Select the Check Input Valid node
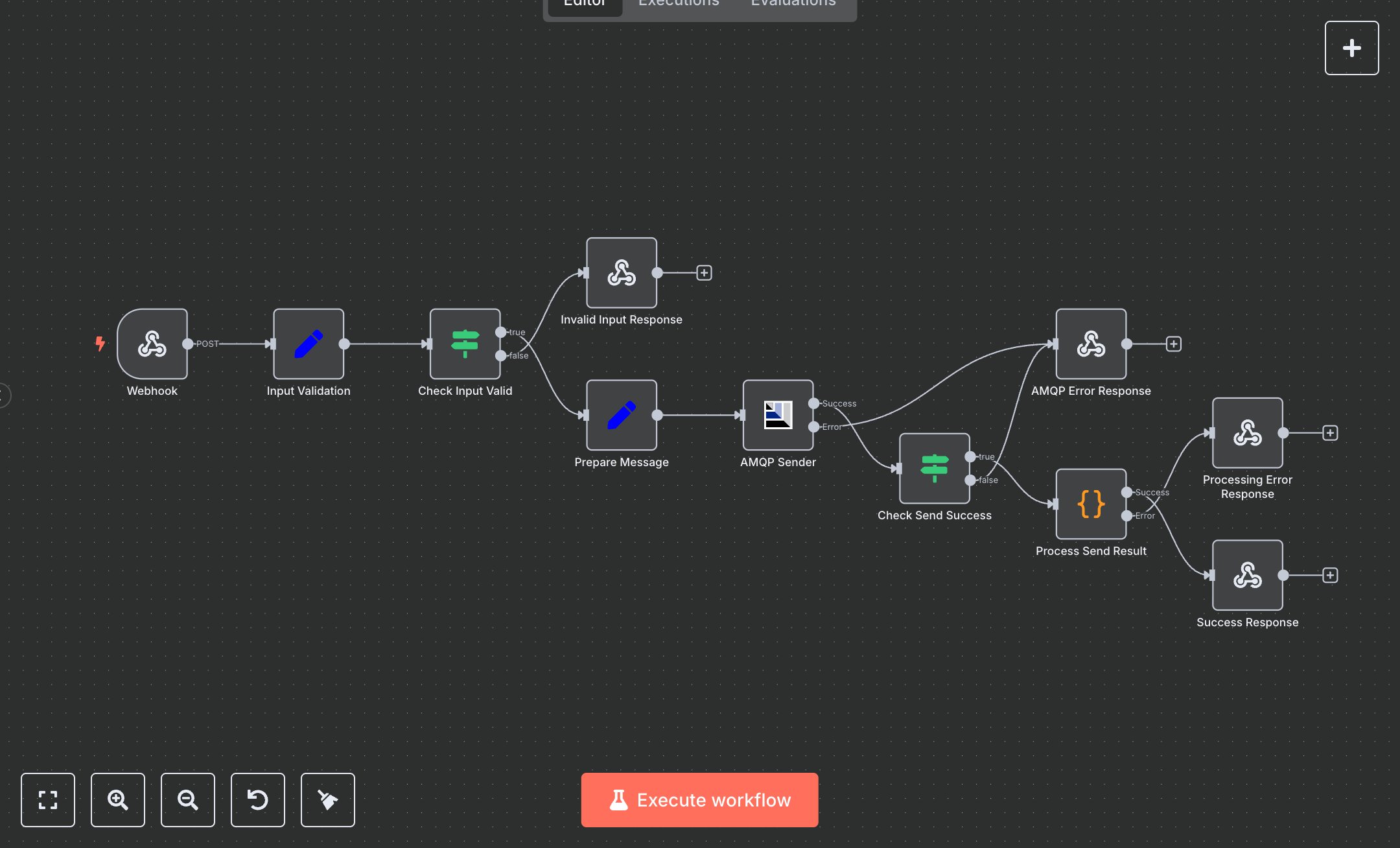The height and width of the screenshot is (848, 1400). click(465, 344)
